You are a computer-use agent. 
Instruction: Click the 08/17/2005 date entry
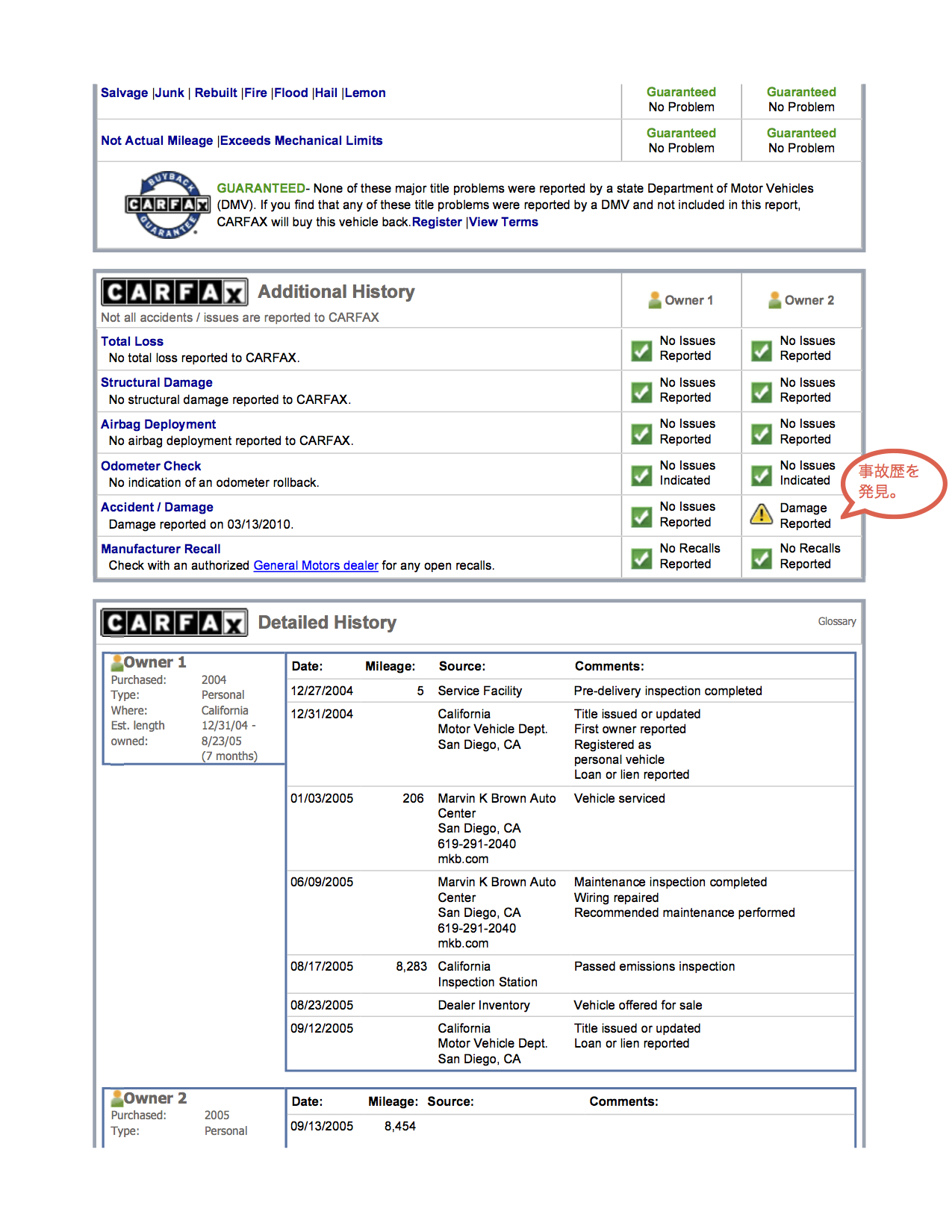(x=322, y=967)
